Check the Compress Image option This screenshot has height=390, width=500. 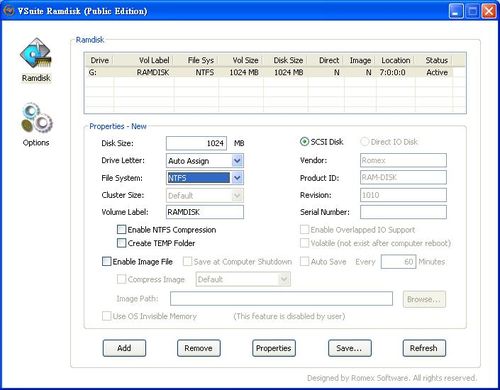pos(121,279)
